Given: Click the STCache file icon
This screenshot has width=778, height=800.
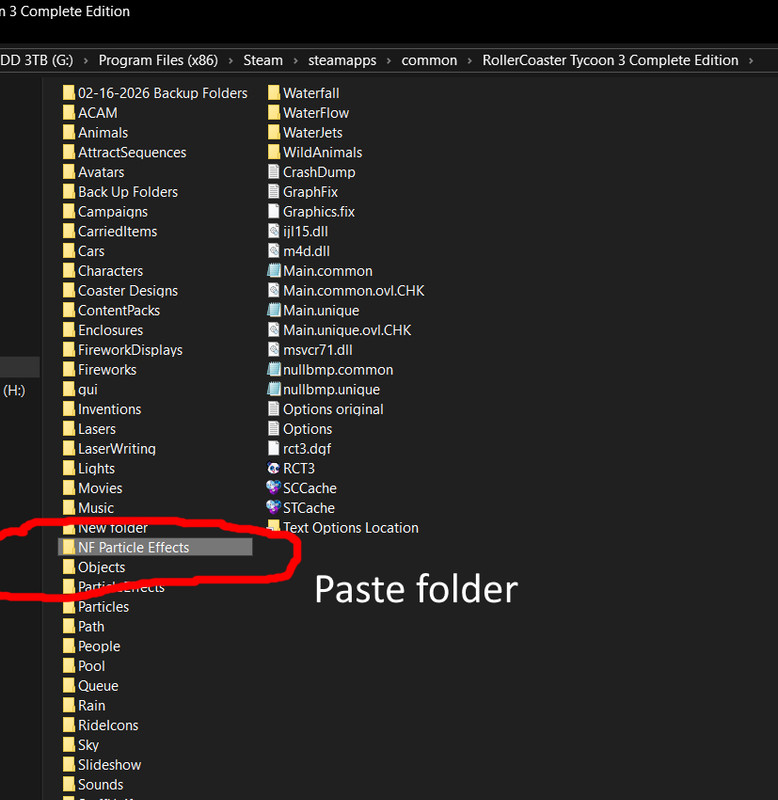Looking at the screenshot, I should tap(273, 508).
